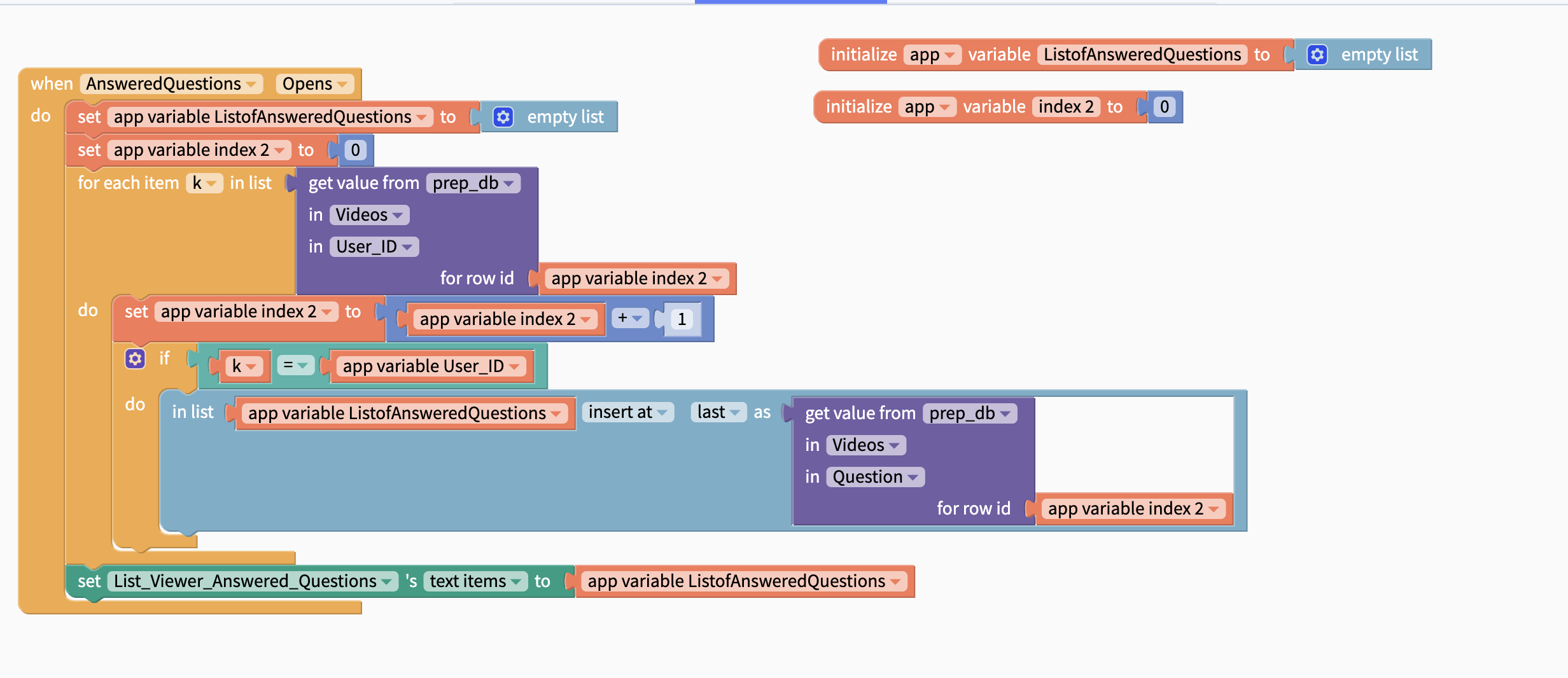Open variable dropdown in 'set index 2 to 0'
The image size is (1568, 678).
(x=199, y=150)
